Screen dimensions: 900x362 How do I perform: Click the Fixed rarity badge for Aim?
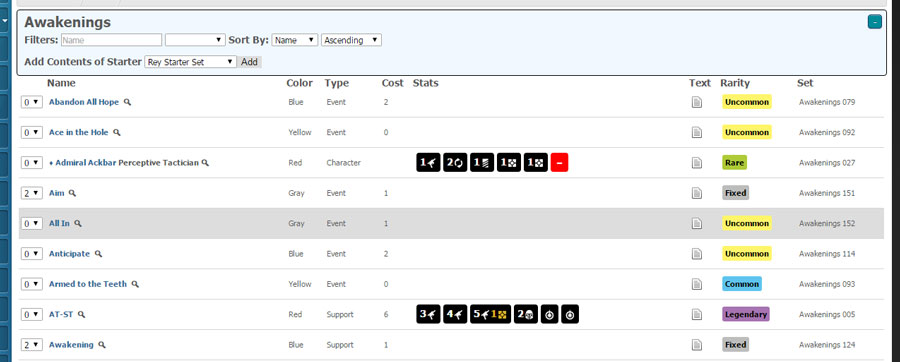pos(735,193)
